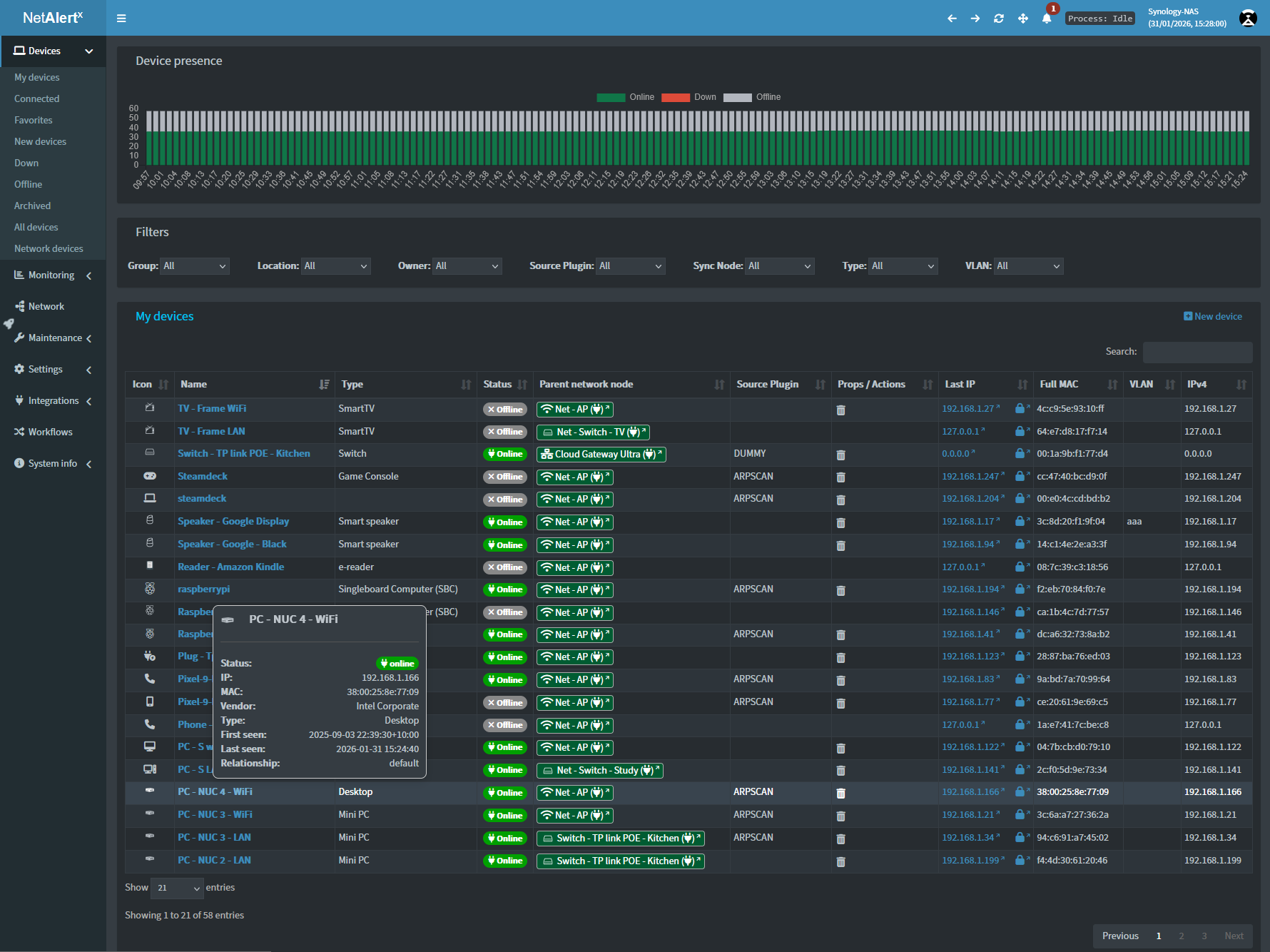Open the notifications bell with badge
1270x952 pixels.
coord(1047,19)
